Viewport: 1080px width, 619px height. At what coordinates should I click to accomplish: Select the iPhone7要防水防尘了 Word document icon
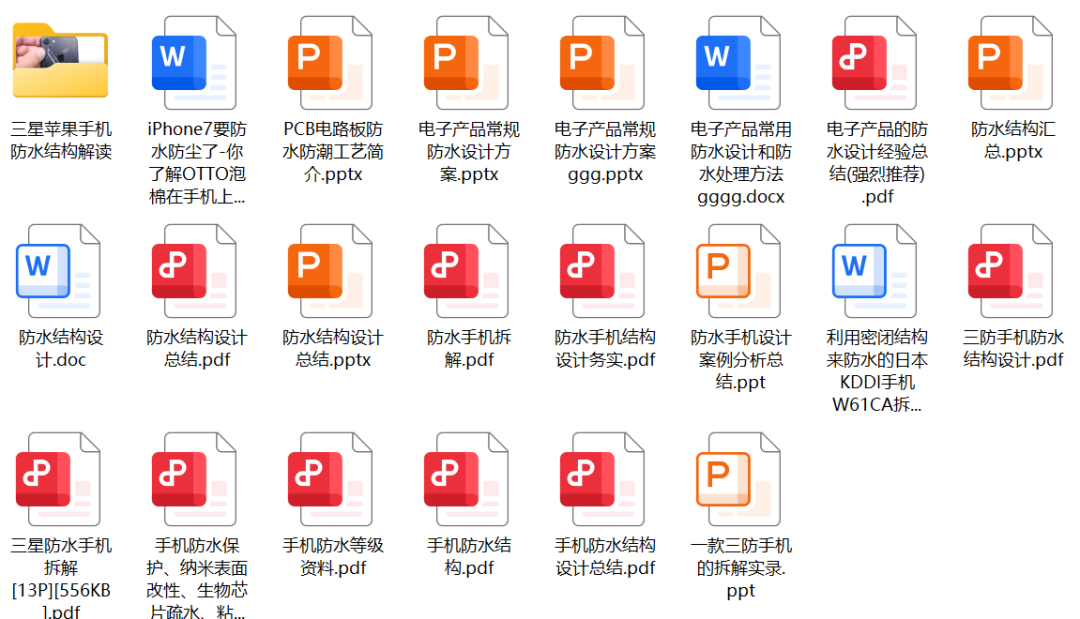(195, 61)
